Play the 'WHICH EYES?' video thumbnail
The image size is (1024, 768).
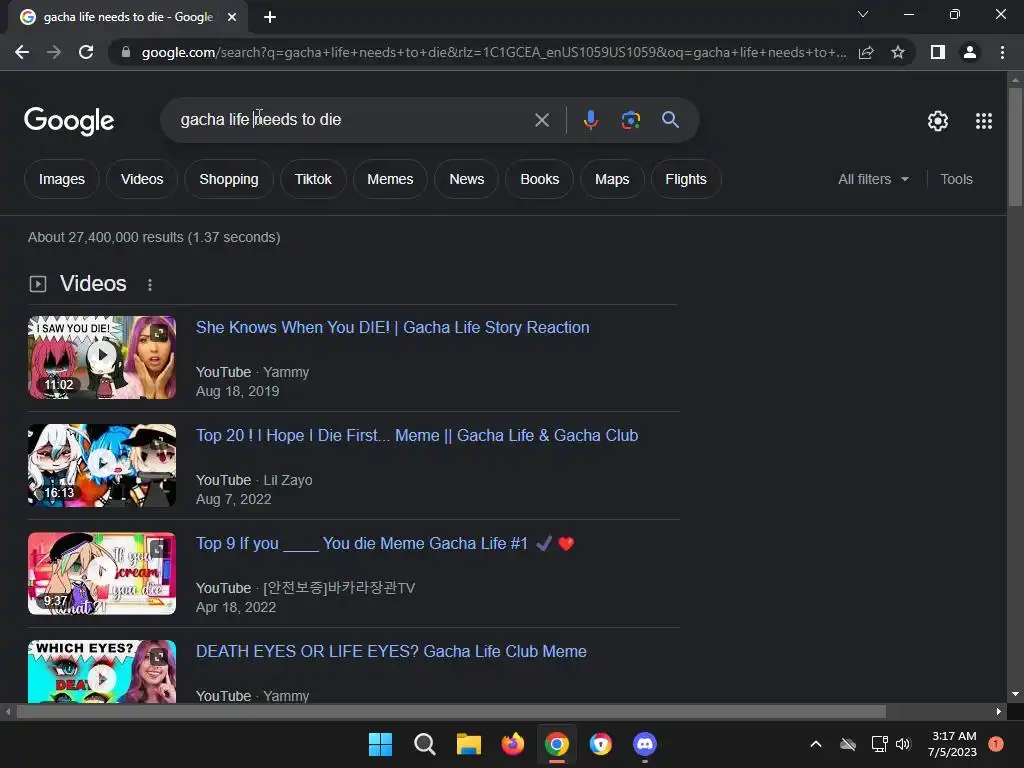point(102,671)
